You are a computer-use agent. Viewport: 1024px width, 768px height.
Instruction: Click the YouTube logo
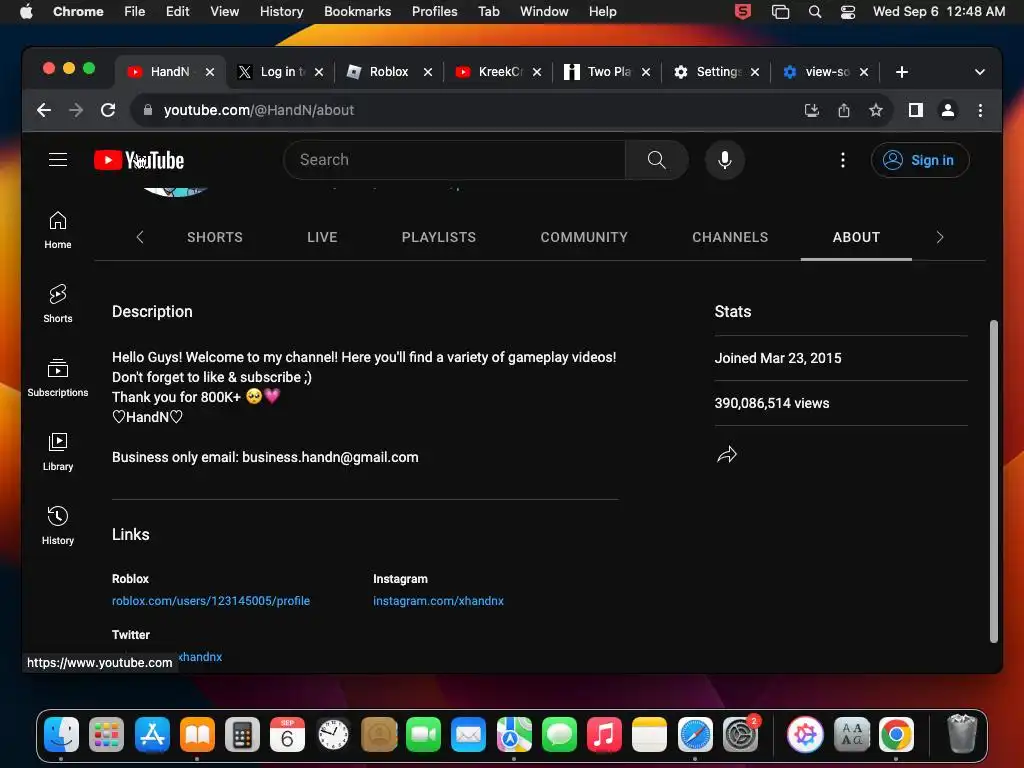(139, 160)
